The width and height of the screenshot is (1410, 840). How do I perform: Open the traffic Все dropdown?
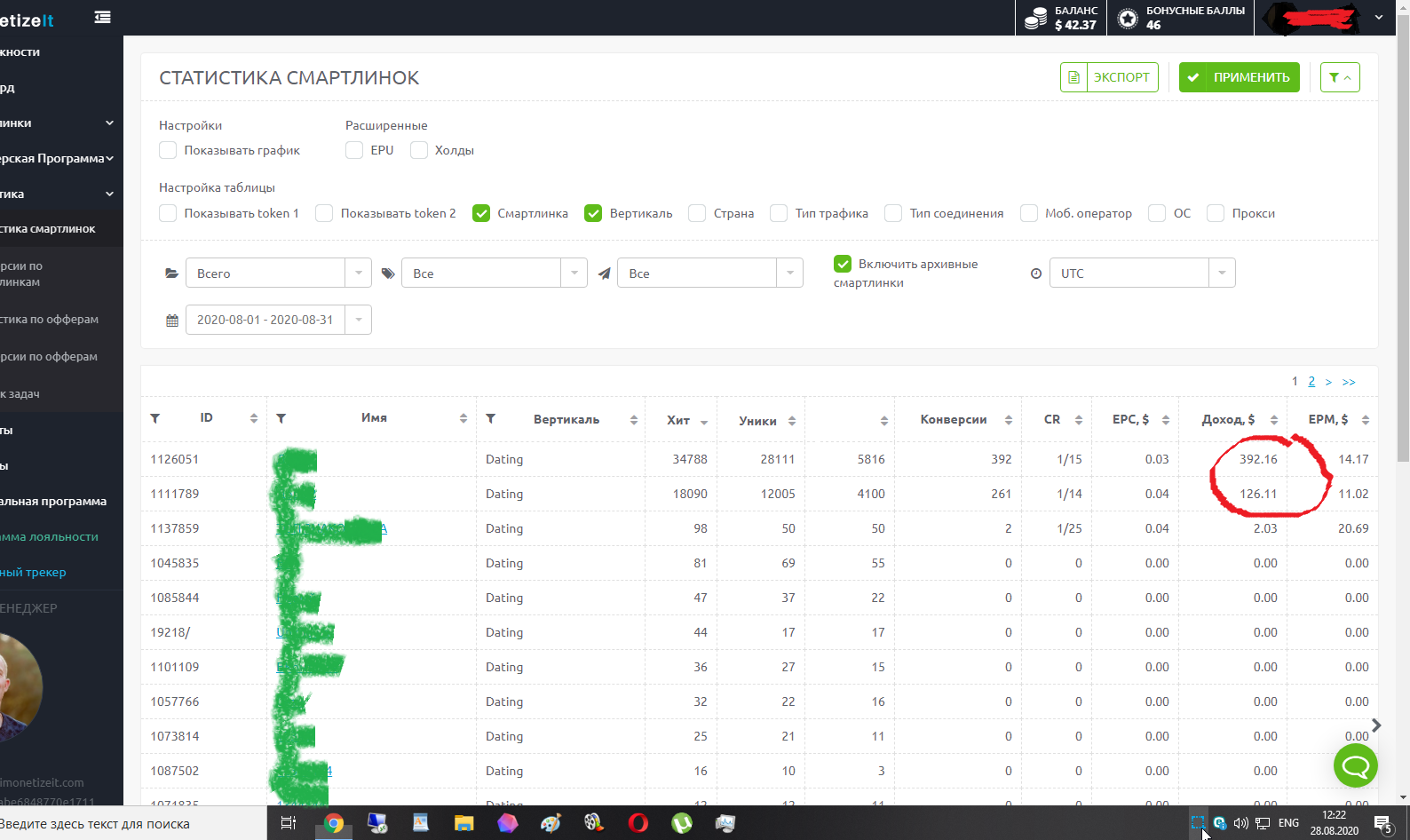click(709, 273)
